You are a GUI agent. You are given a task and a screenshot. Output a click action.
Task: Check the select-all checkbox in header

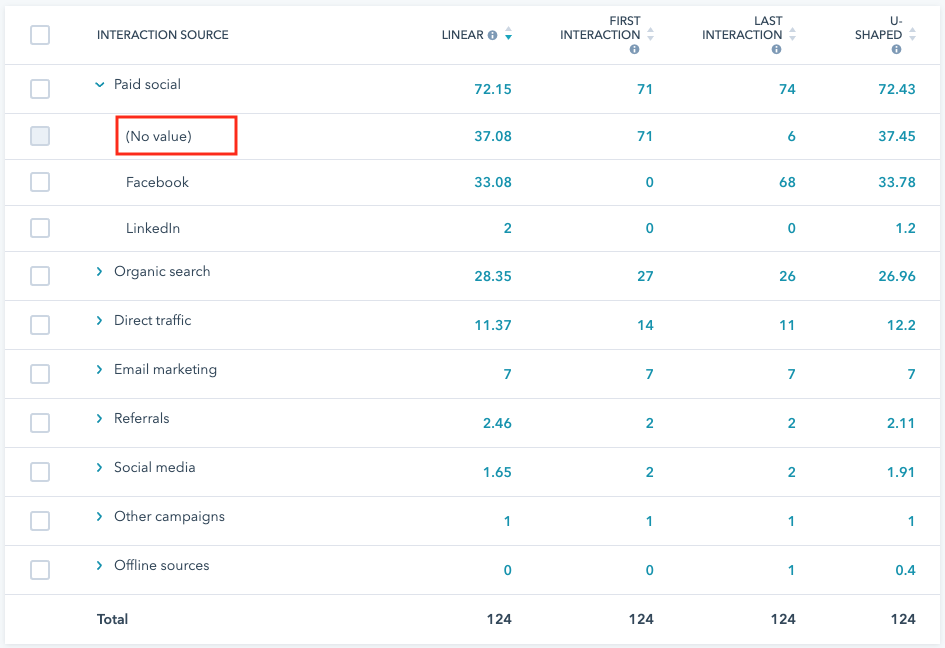[40, 35]
